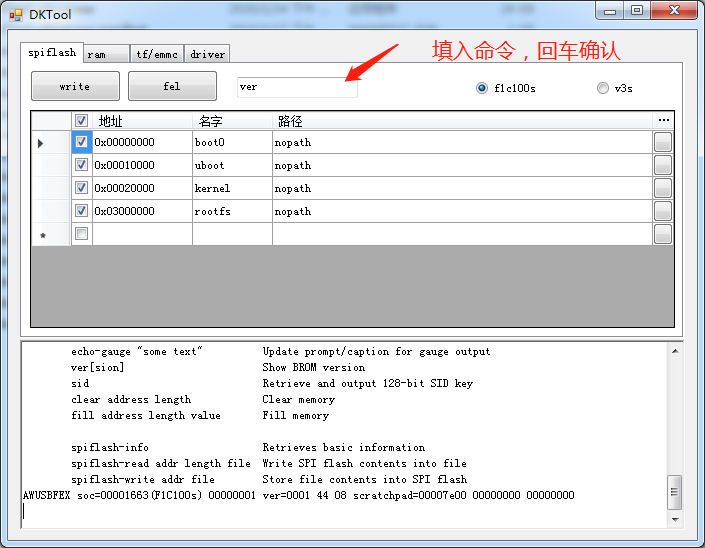The image size is (705, 548).
Task: Select the f1c100s radio button
Action: click(x=482, y=88)
